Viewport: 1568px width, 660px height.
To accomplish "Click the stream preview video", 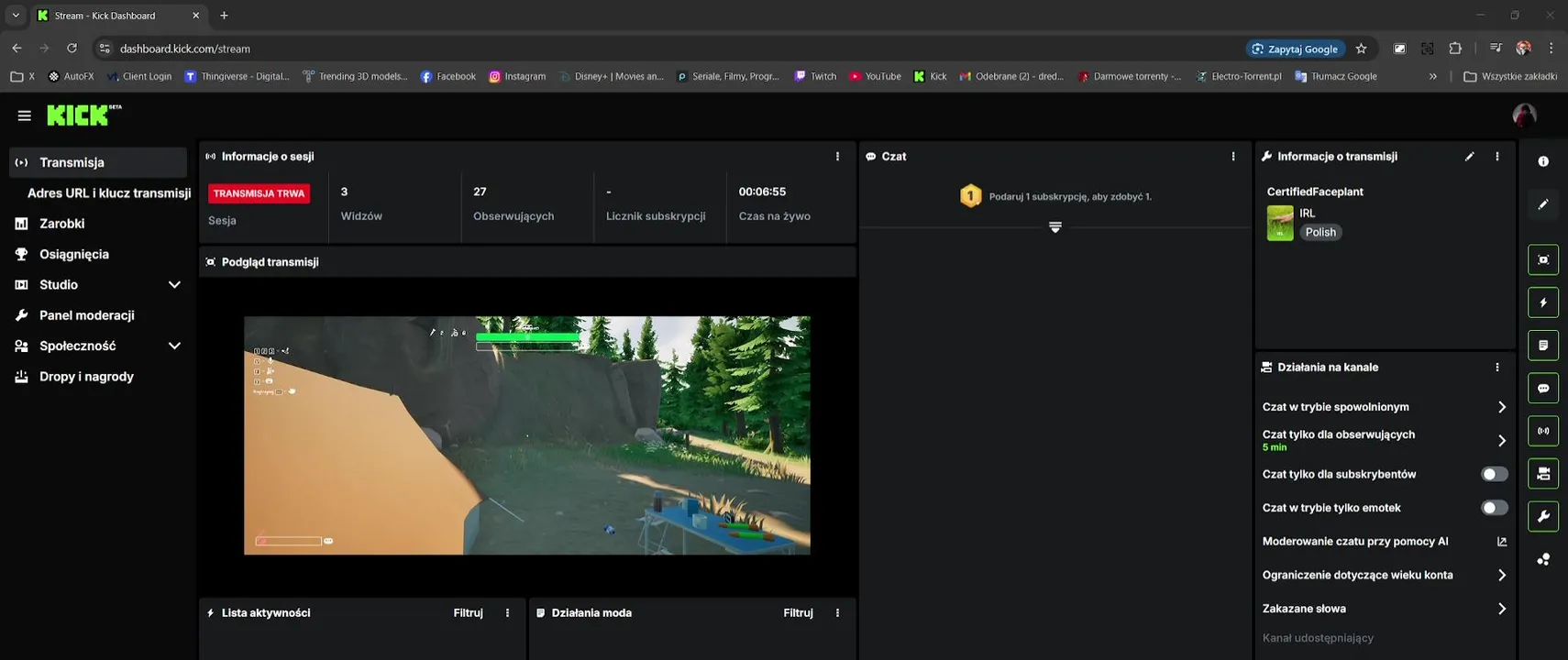I will pos(527,435).
